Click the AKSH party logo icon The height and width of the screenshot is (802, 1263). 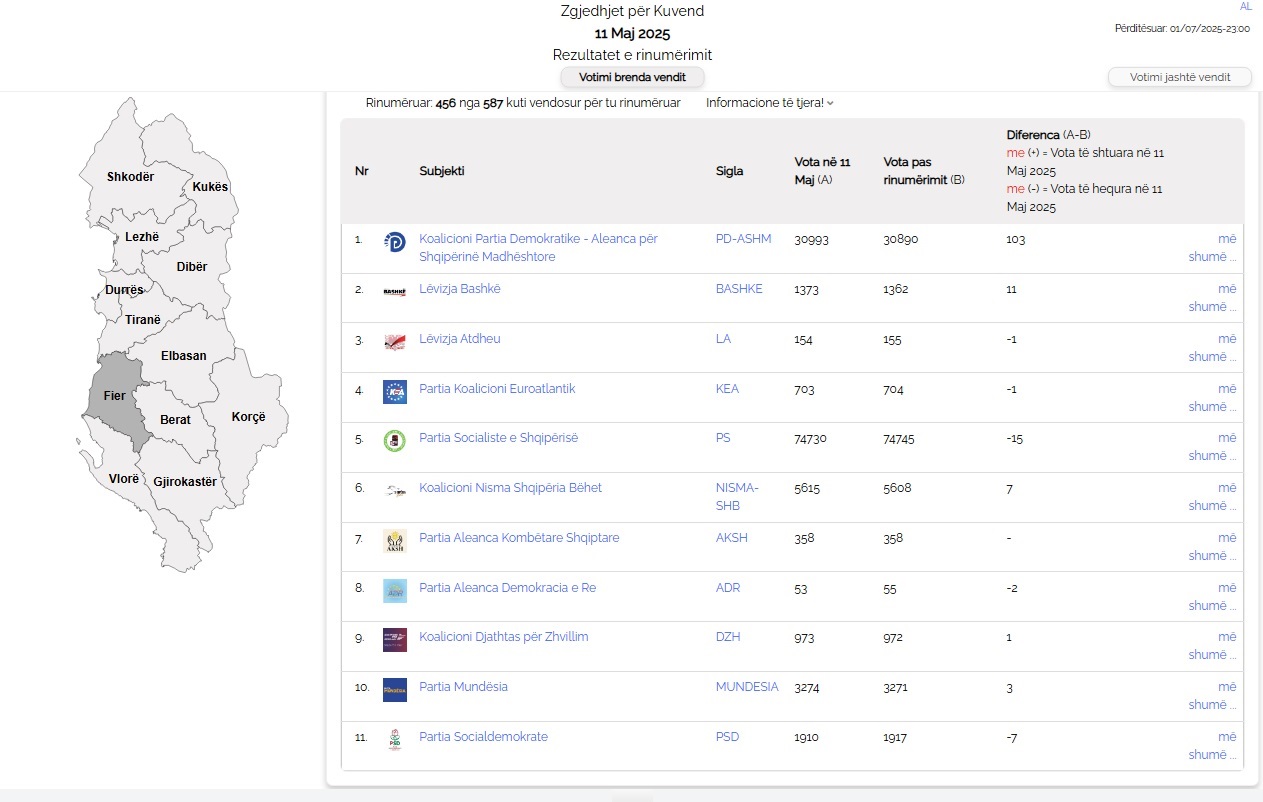point(395,541)
